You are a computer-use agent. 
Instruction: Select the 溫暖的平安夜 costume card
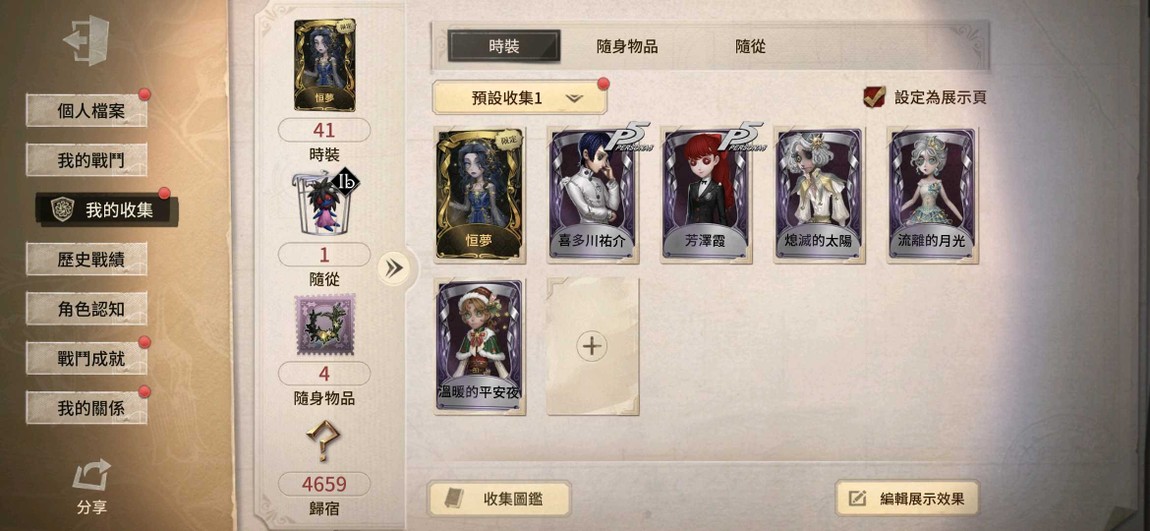pyautogui.click(x=480, y=346)
